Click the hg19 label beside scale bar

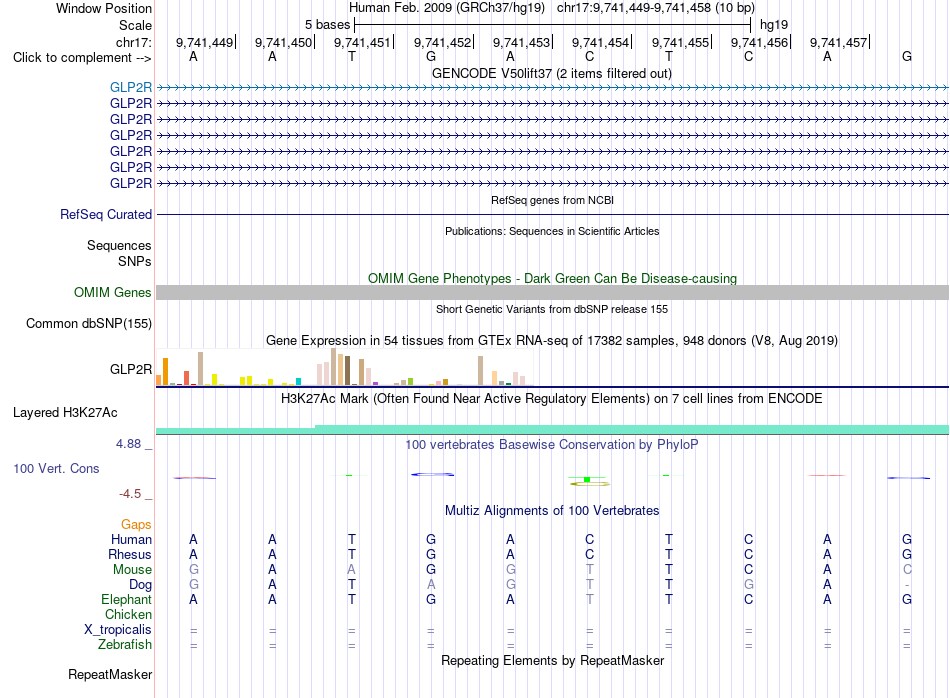click(x=774, y=25)
